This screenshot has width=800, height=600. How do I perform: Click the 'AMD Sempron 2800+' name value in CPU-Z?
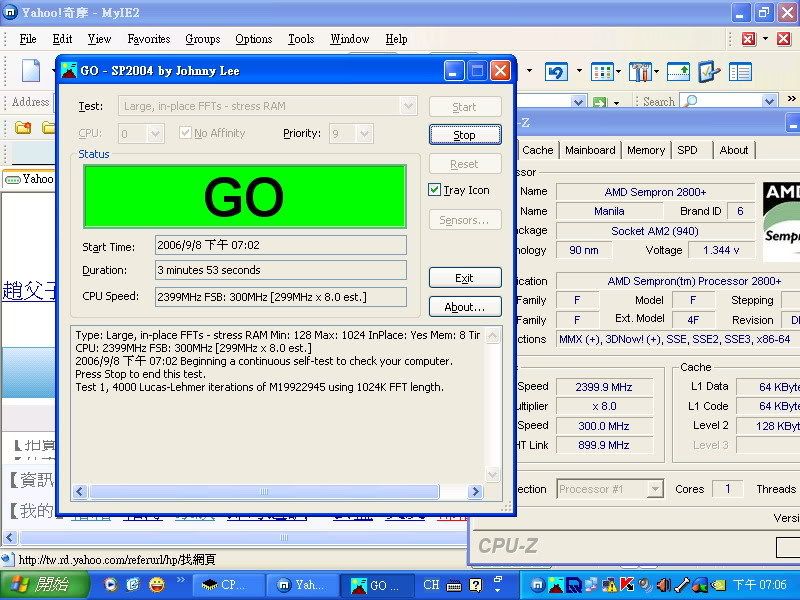click(655, 192)
